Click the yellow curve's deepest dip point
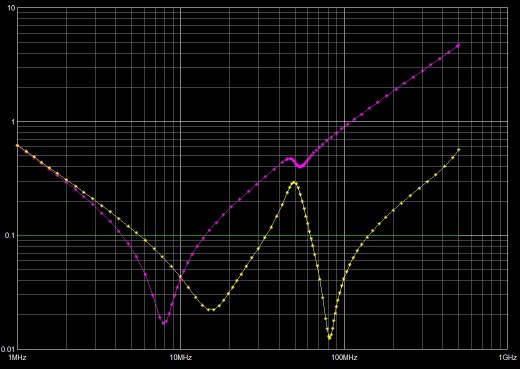 tap(329, 338)
